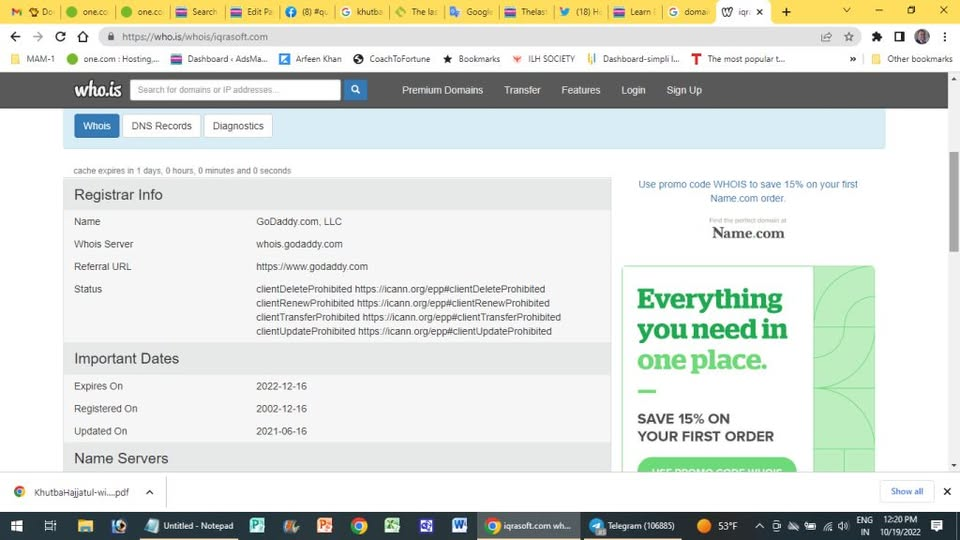This screenshot has height=540, width=960.
Task: Share this page via the share icon
Action: pyautogui.click(x=827, y=37)
